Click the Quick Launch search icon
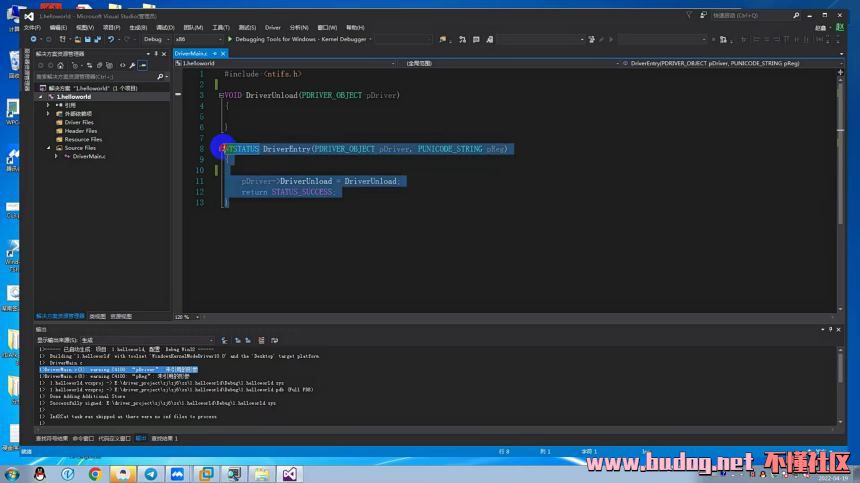 [796, 16]
